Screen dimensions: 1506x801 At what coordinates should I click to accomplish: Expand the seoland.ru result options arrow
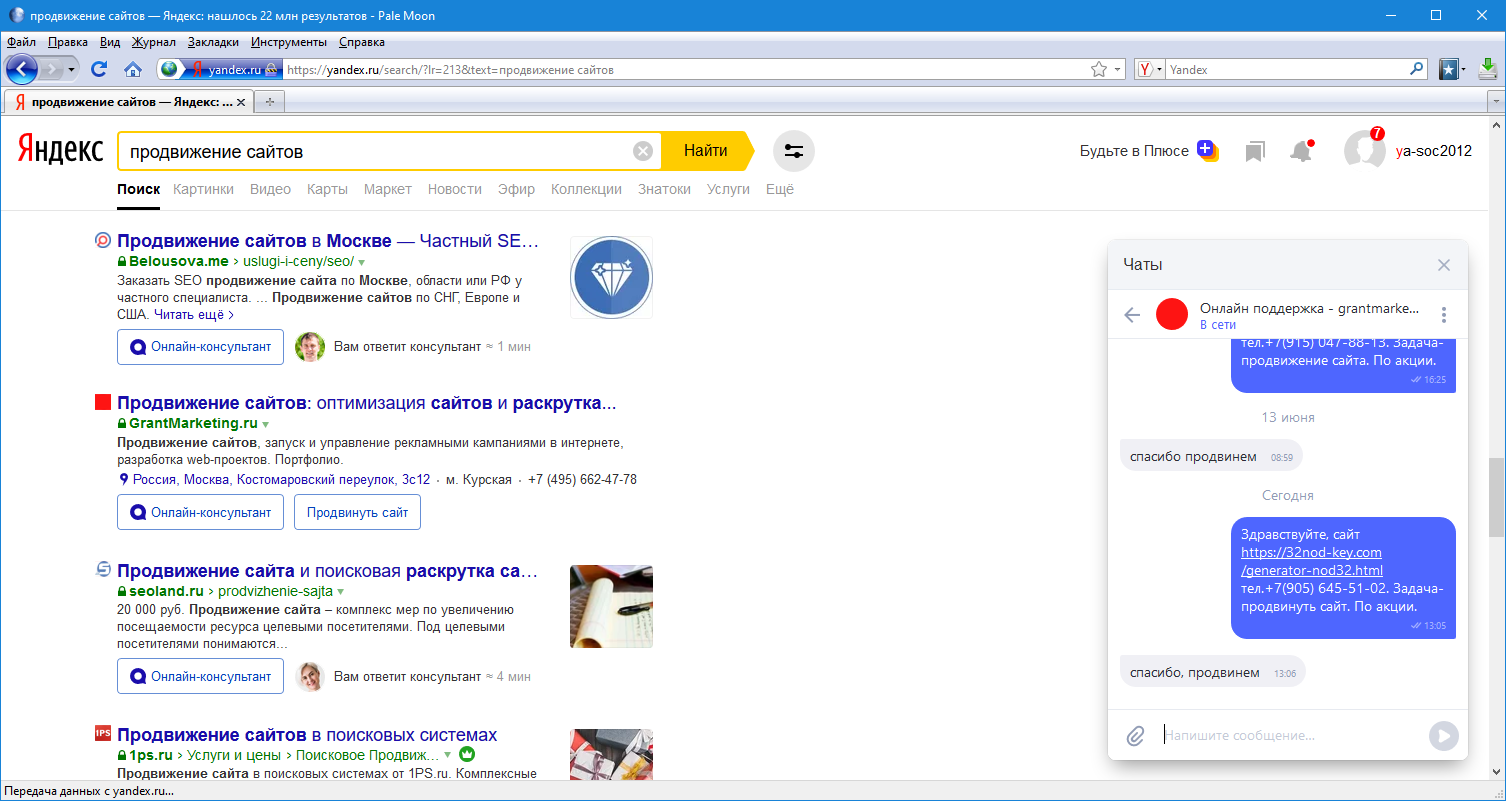click(341, 591)
